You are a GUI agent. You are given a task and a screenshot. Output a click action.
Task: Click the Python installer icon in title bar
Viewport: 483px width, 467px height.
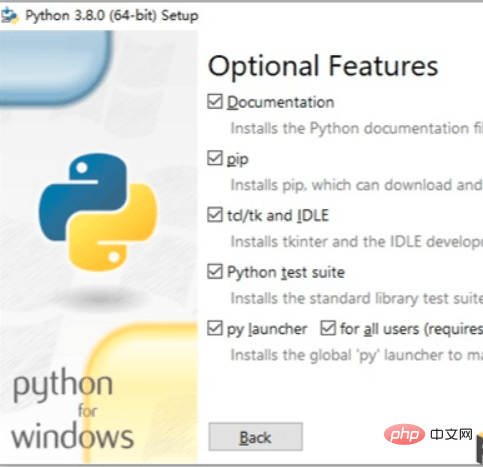pyautogui.click(x=9, y=16)
